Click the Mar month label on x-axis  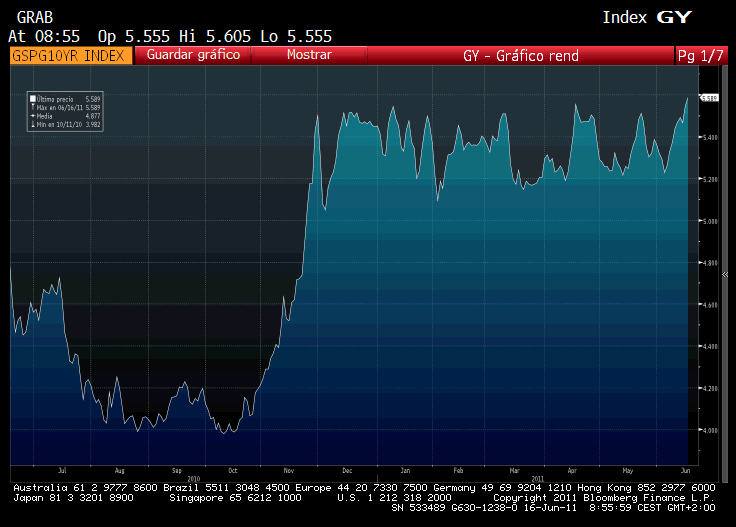(514, 470)
